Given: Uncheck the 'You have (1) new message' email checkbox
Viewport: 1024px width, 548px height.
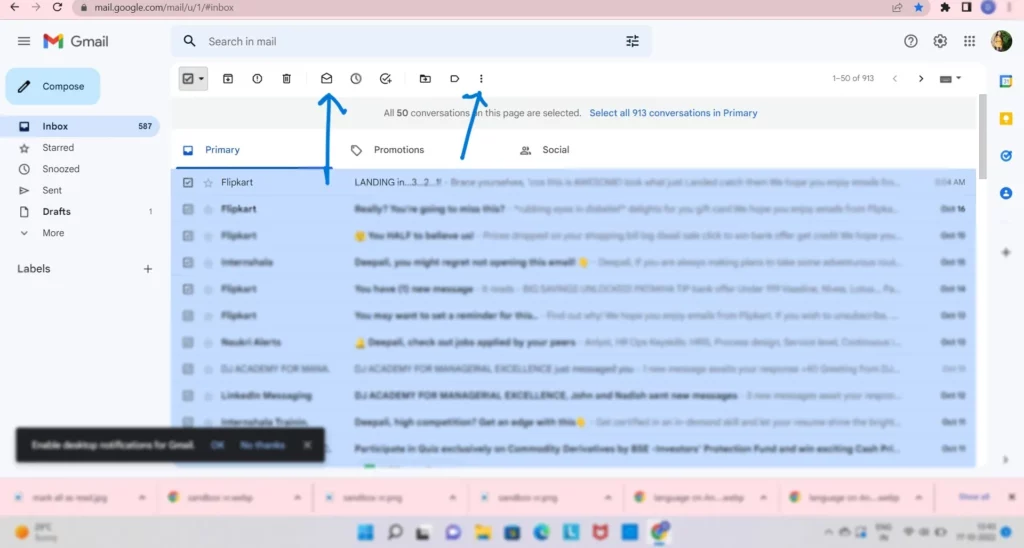Looking at the screenshot, I should click(x=188, y=289).
